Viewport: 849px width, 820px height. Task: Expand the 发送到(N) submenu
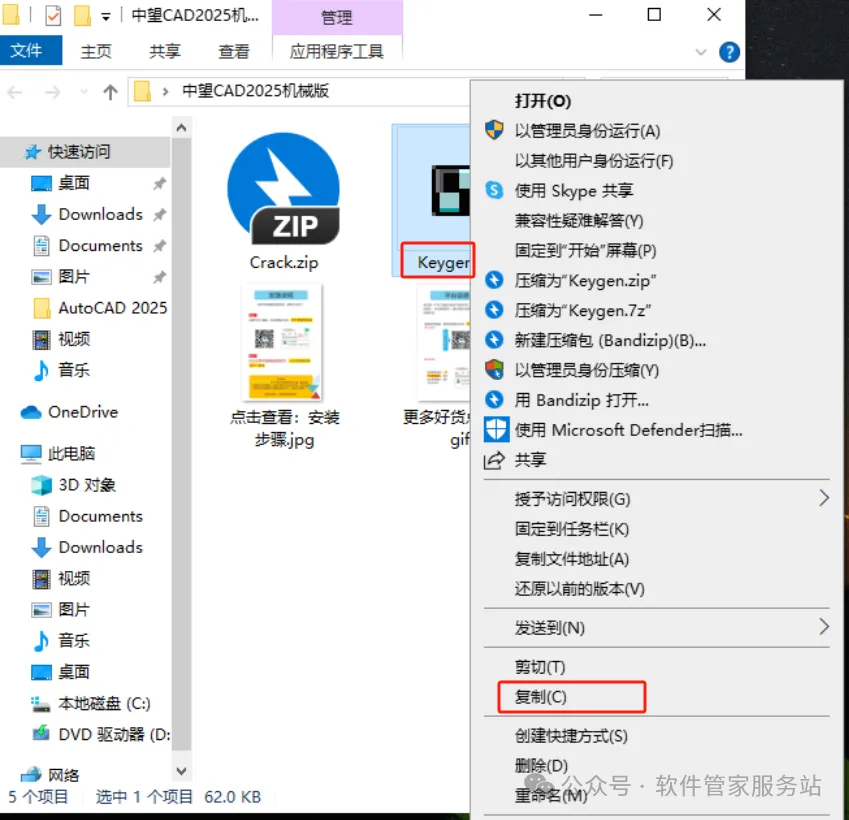pos(656,628)
